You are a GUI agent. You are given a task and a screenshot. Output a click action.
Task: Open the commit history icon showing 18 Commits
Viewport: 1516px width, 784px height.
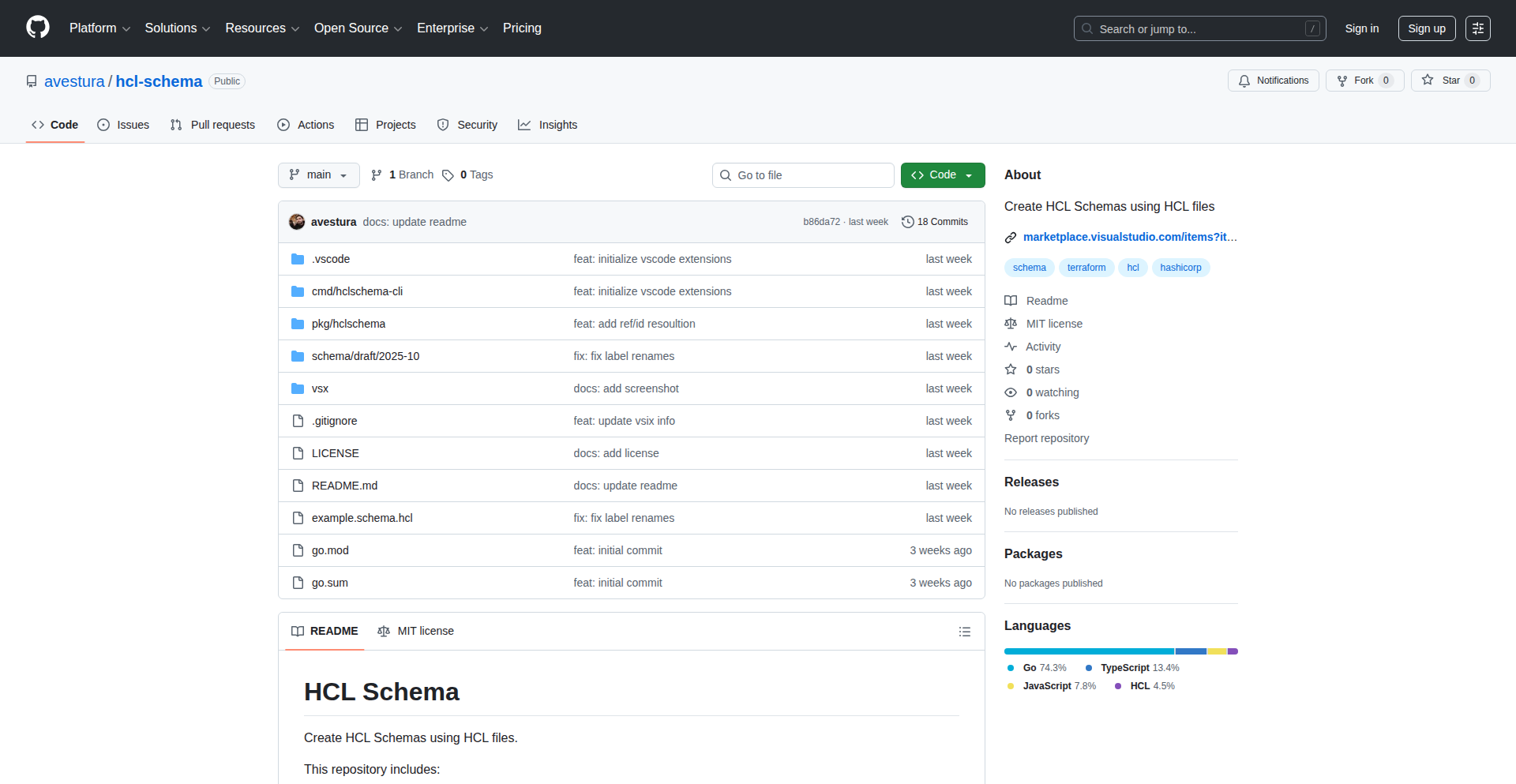click(x=906, y=222)
